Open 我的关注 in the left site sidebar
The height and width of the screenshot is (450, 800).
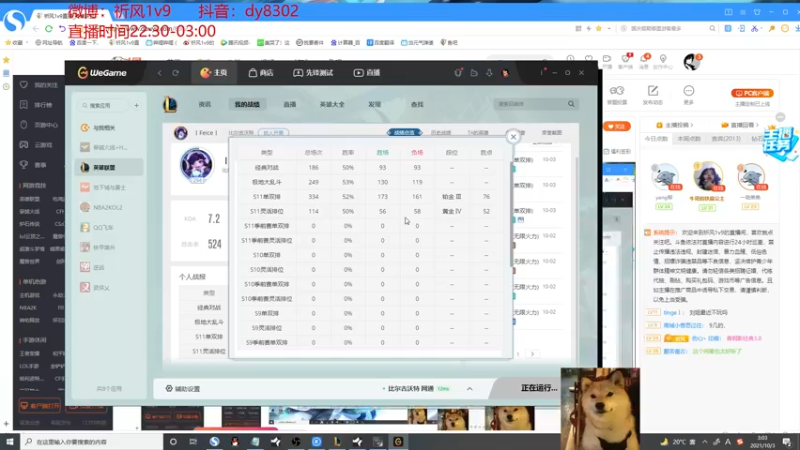pos(38,85)
